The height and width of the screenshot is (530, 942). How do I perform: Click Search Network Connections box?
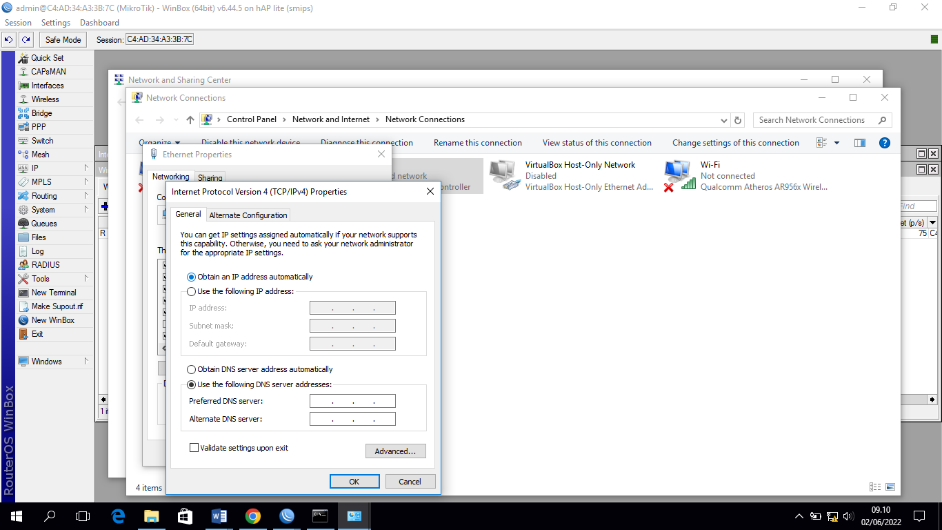tap(822, 120)
